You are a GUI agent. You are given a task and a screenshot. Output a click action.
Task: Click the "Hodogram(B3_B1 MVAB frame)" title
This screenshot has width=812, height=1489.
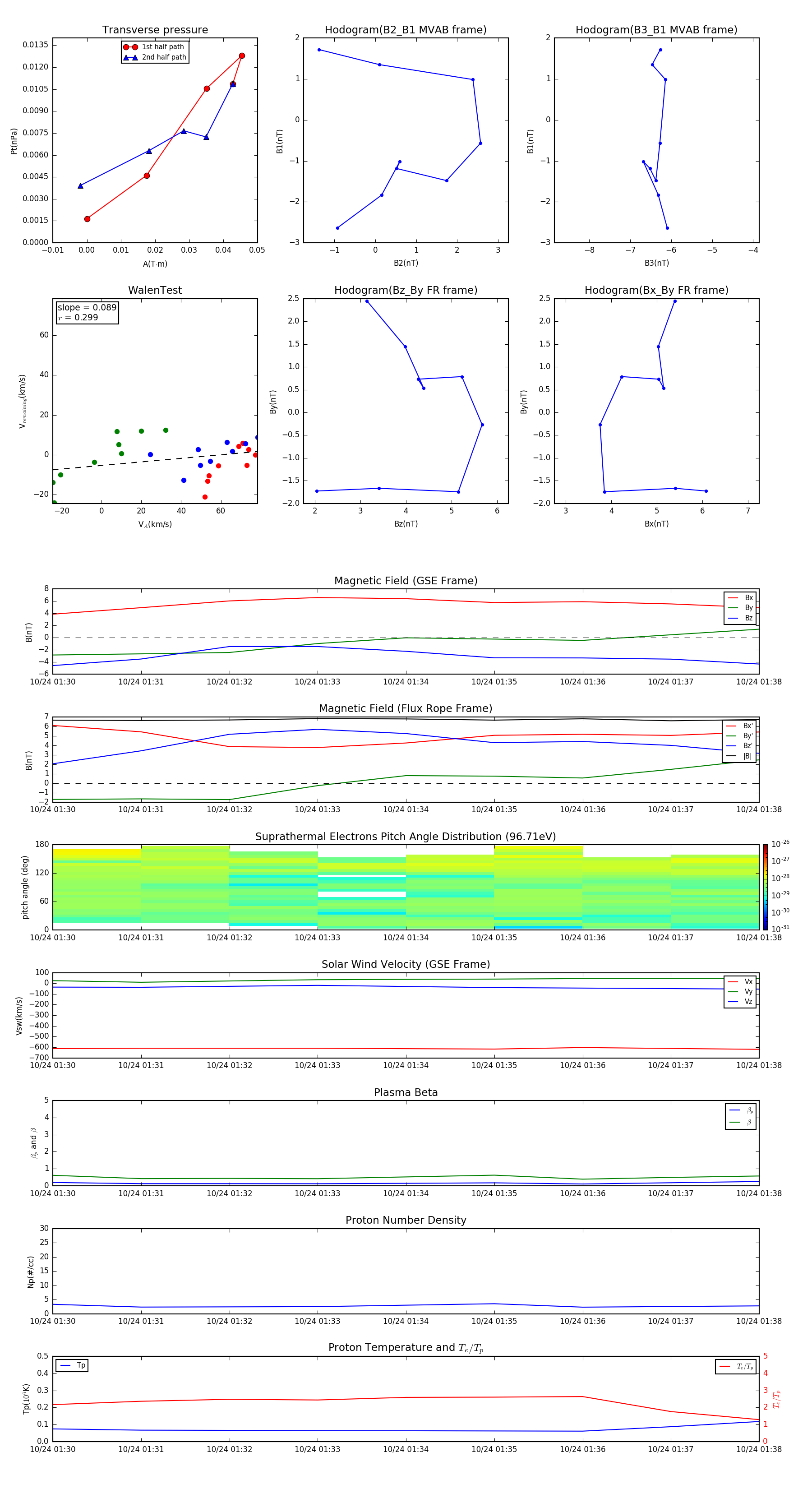click(656, 30)
